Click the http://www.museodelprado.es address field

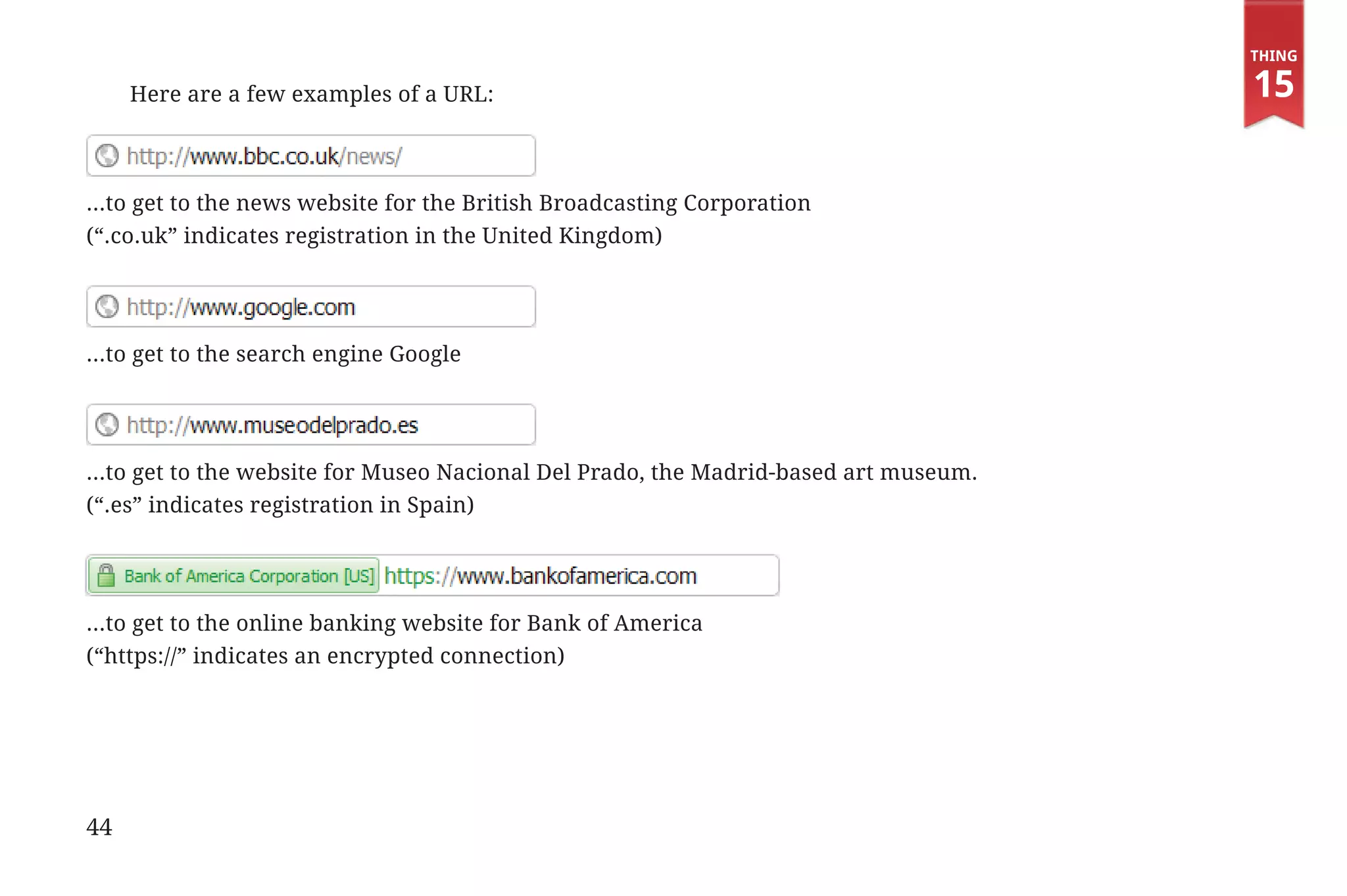pyautogui.click(x=311, y=425)
